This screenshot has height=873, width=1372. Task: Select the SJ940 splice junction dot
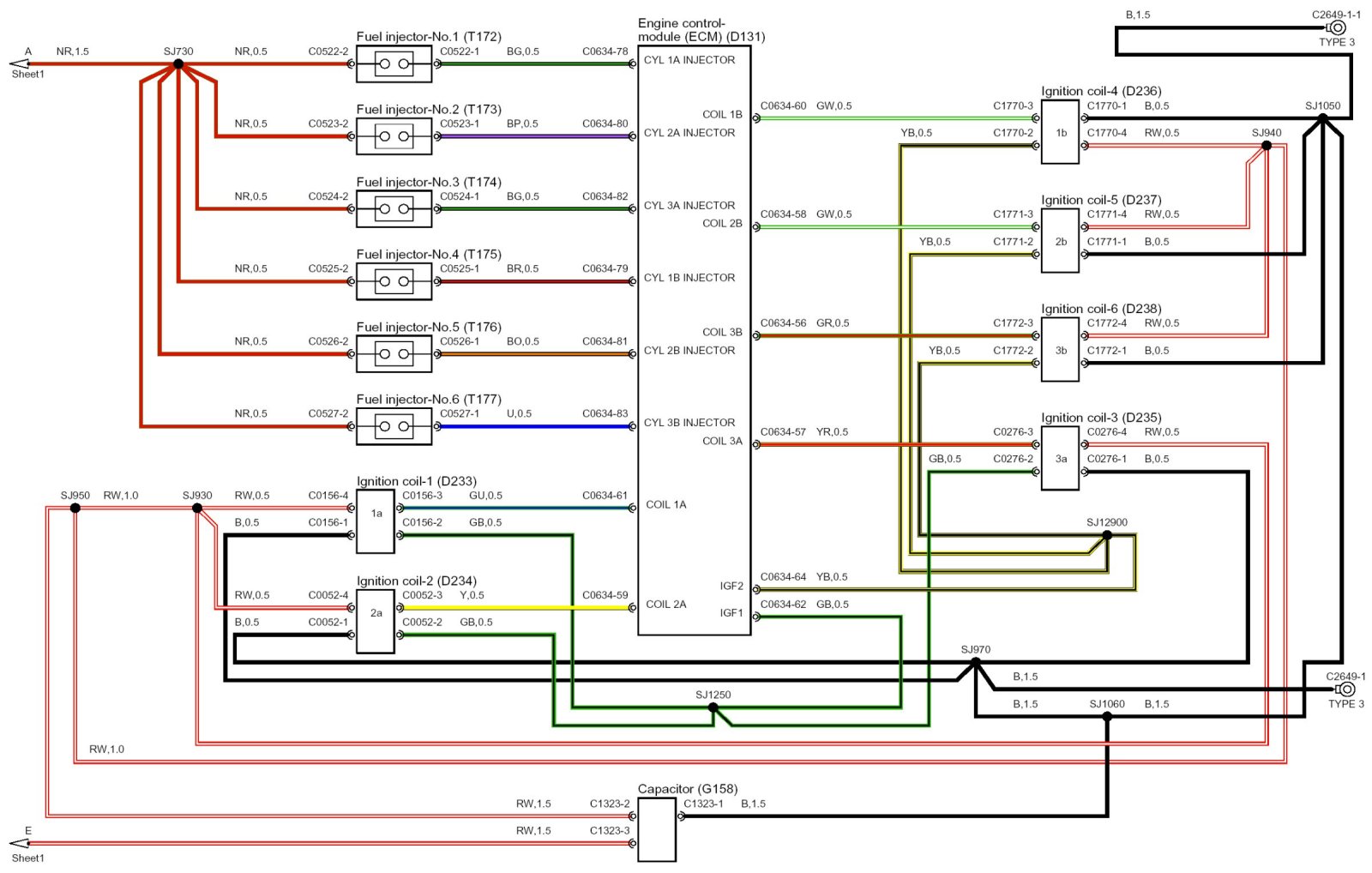pyautogui.click(x=1267, y=146)
